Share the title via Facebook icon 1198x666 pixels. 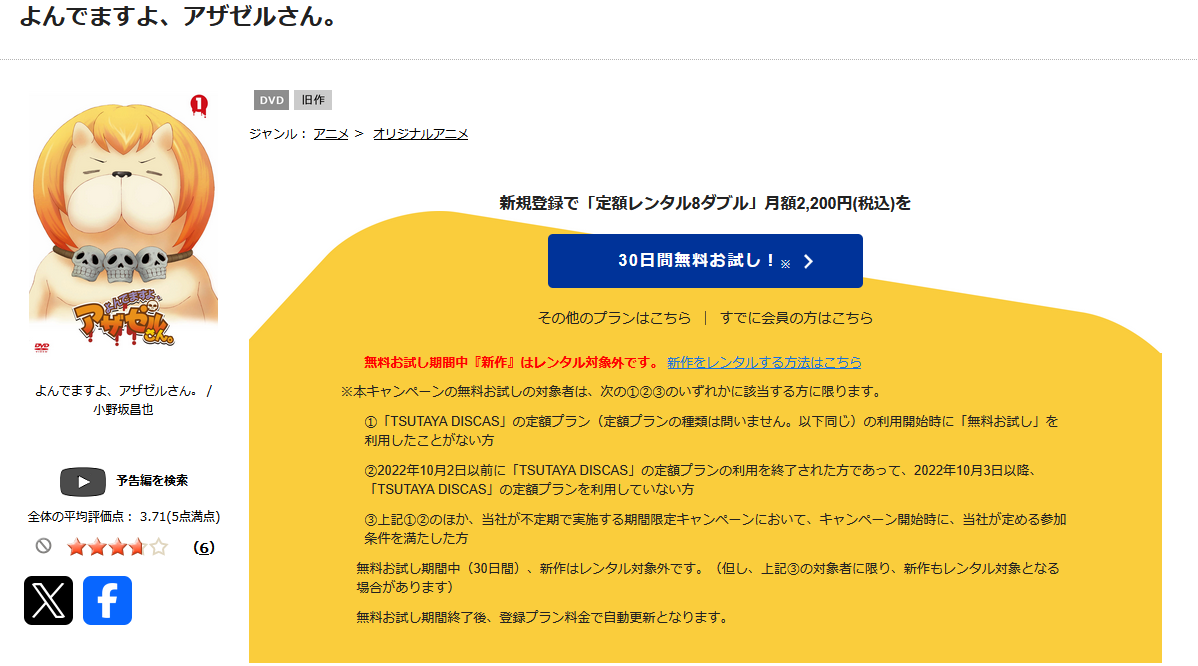pos(107,600)
